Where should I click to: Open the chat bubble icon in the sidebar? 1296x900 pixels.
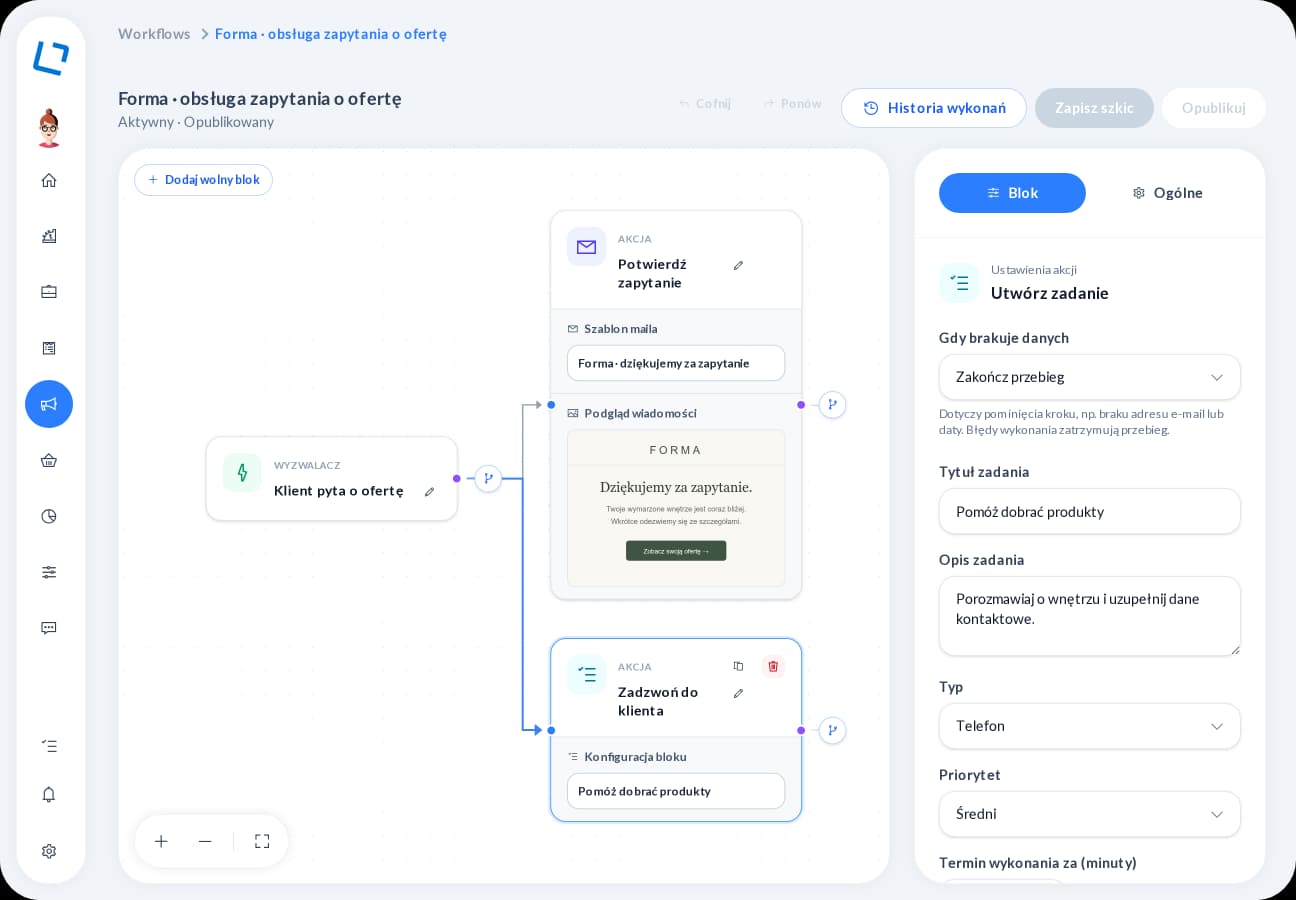(49, 628)
